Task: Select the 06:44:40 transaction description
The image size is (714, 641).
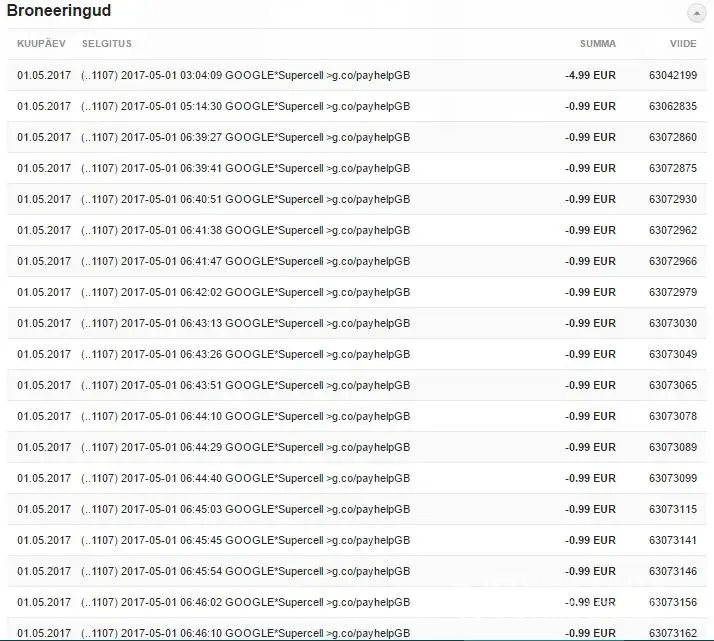Action: click(x=245, y=478)
